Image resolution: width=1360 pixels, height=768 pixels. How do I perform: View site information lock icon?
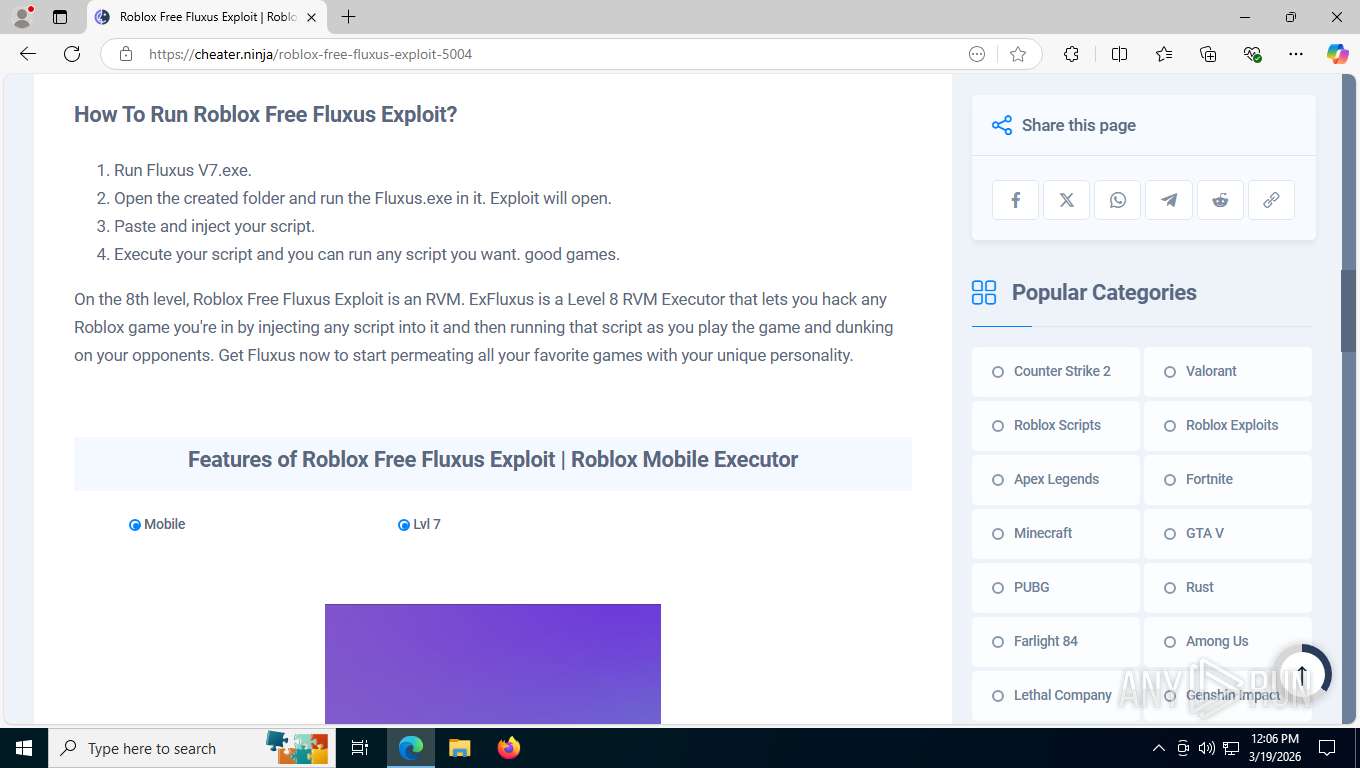[126, 54]
